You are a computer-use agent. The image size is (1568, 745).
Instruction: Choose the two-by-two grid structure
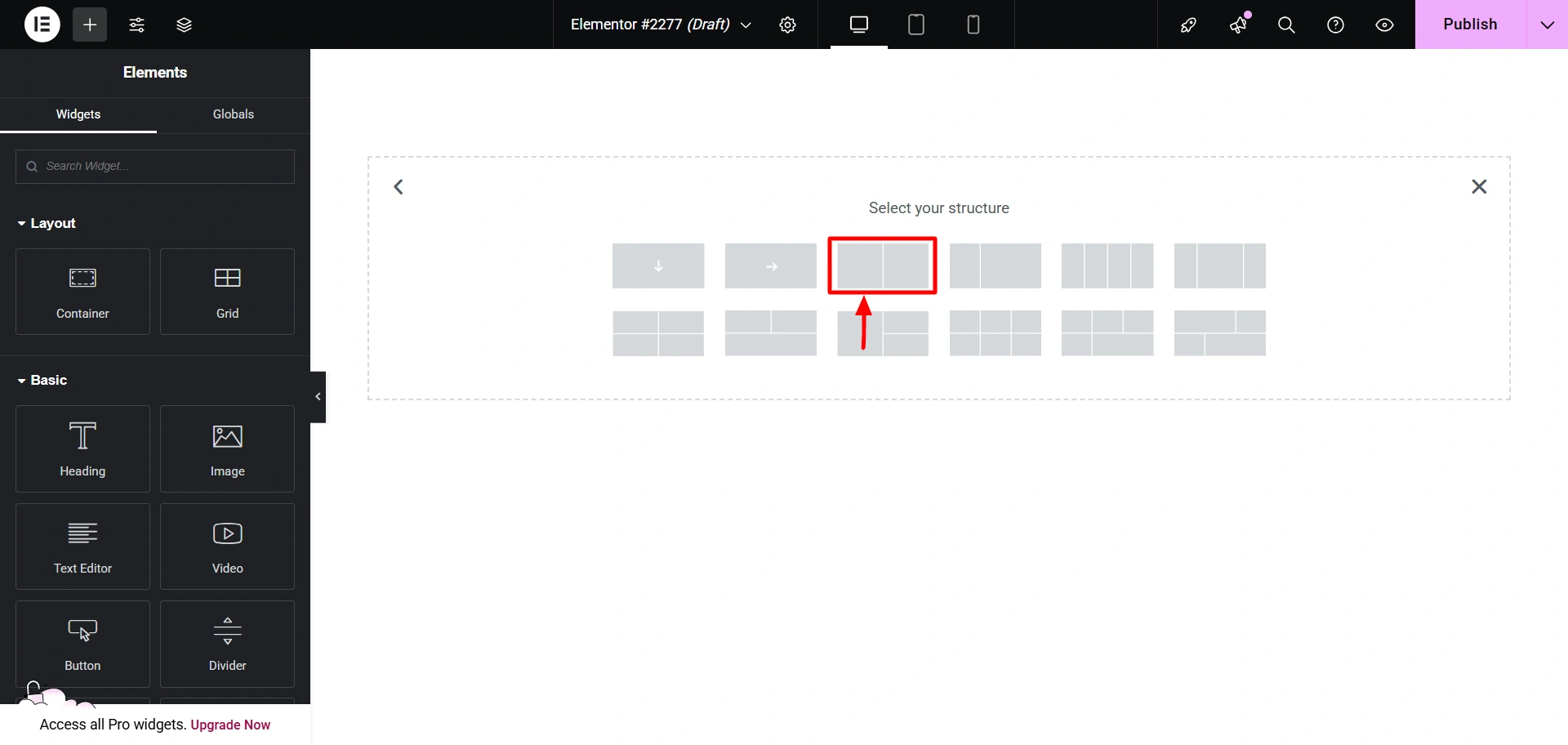click(658, 333)
